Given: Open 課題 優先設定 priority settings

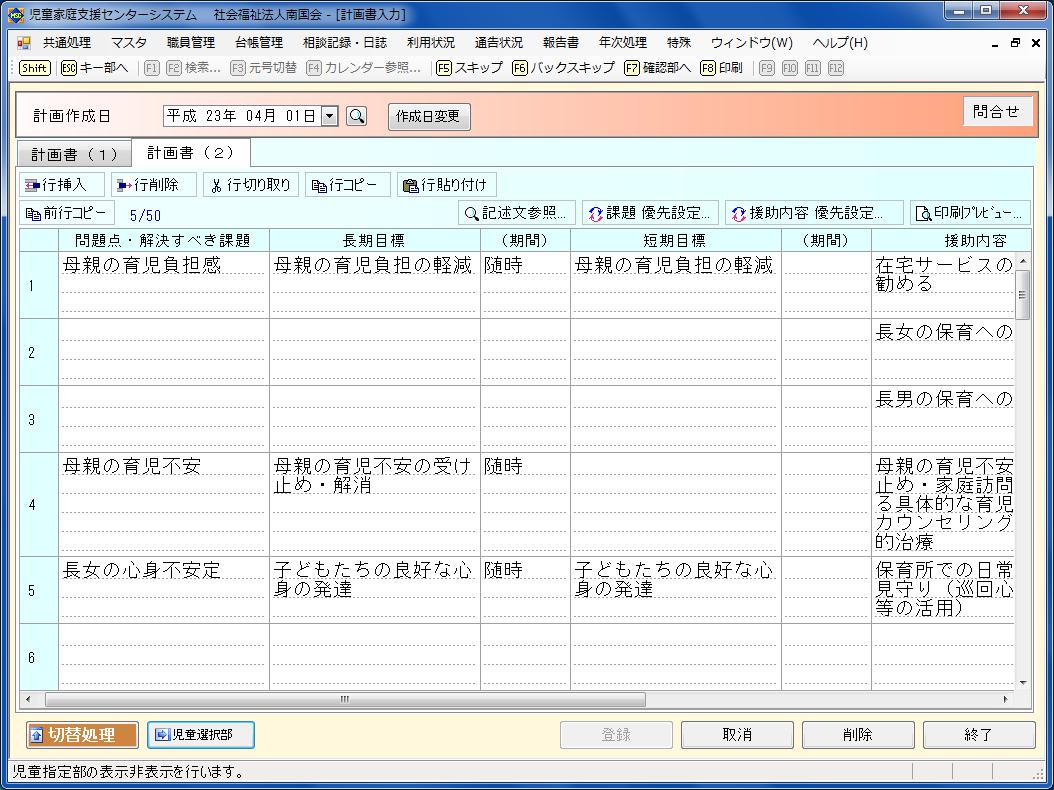Looking at the screenshot, I should (x=650, y=213).
